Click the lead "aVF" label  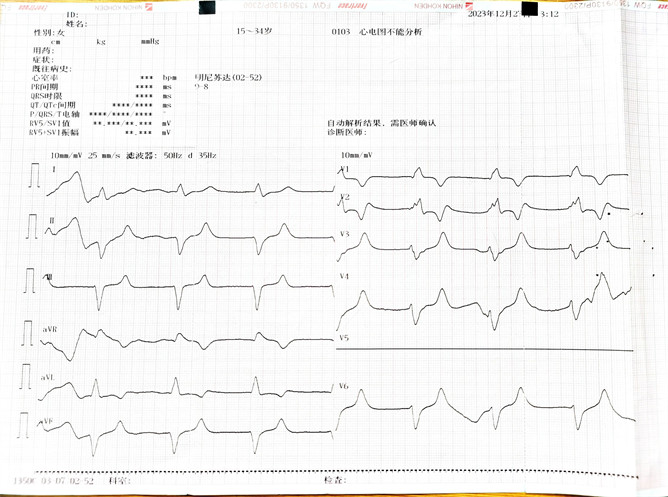(46, 421)
